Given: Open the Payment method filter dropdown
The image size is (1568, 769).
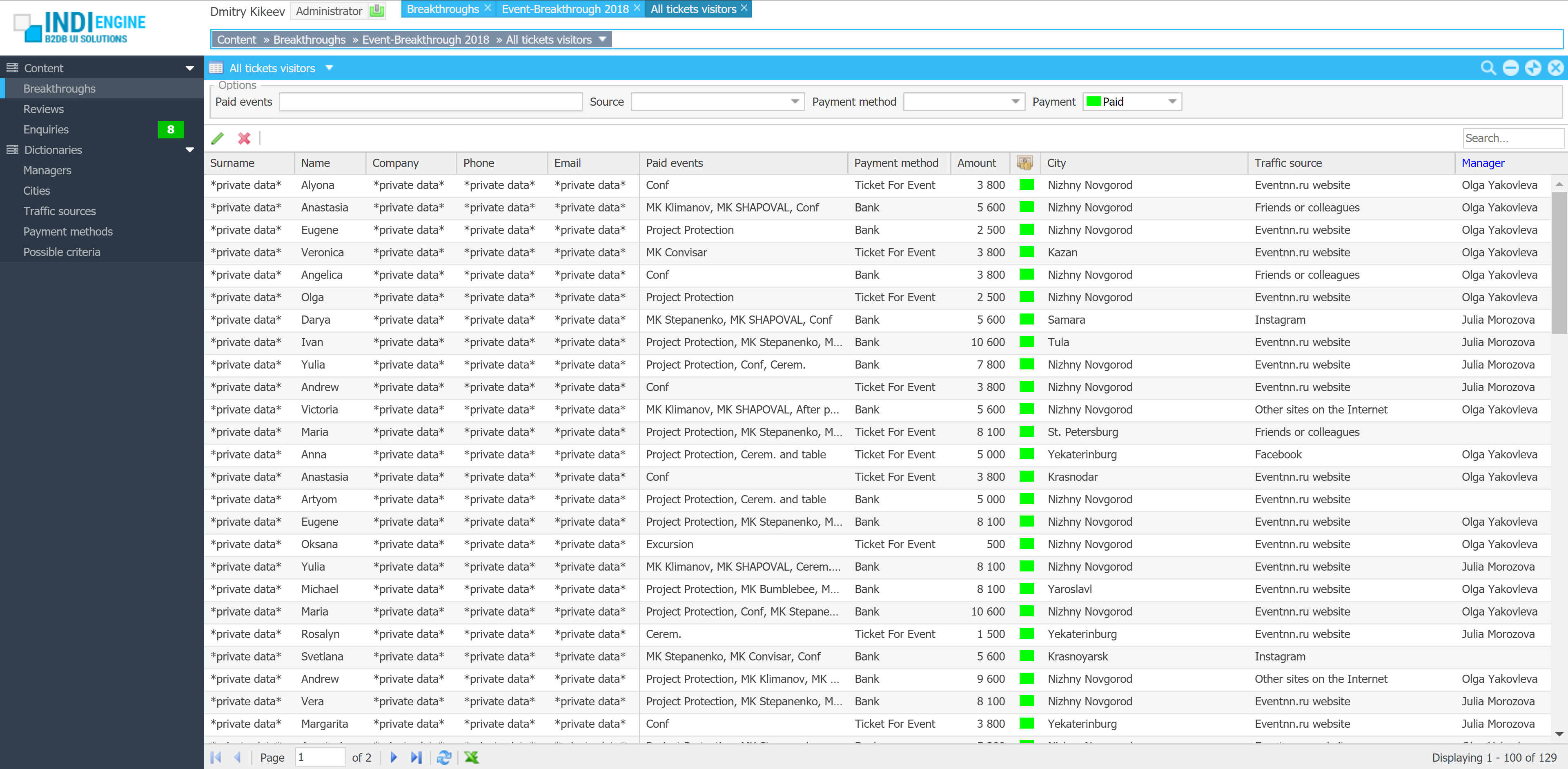Looking at the screenshot, I should coord(1015,102).
